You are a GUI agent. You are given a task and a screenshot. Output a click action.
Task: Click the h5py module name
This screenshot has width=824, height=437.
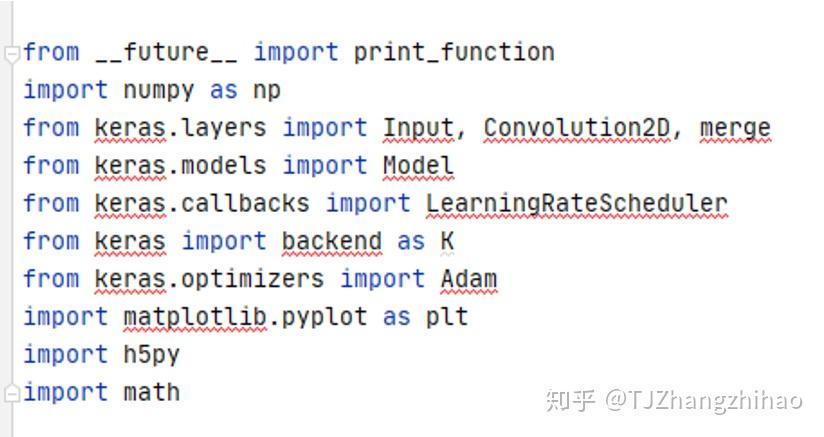(x=151, y=356)
